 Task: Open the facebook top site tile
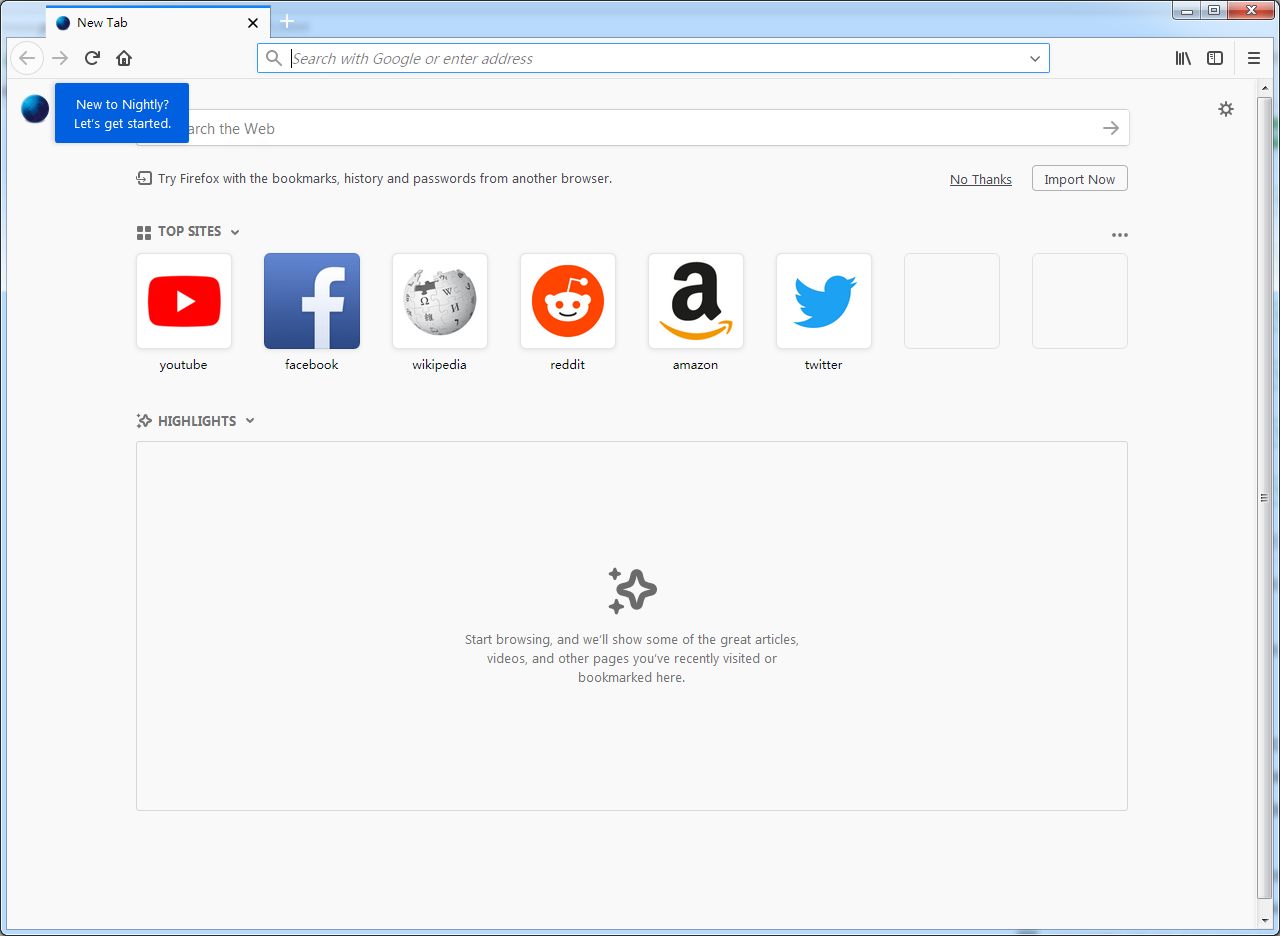coord(312,301)
